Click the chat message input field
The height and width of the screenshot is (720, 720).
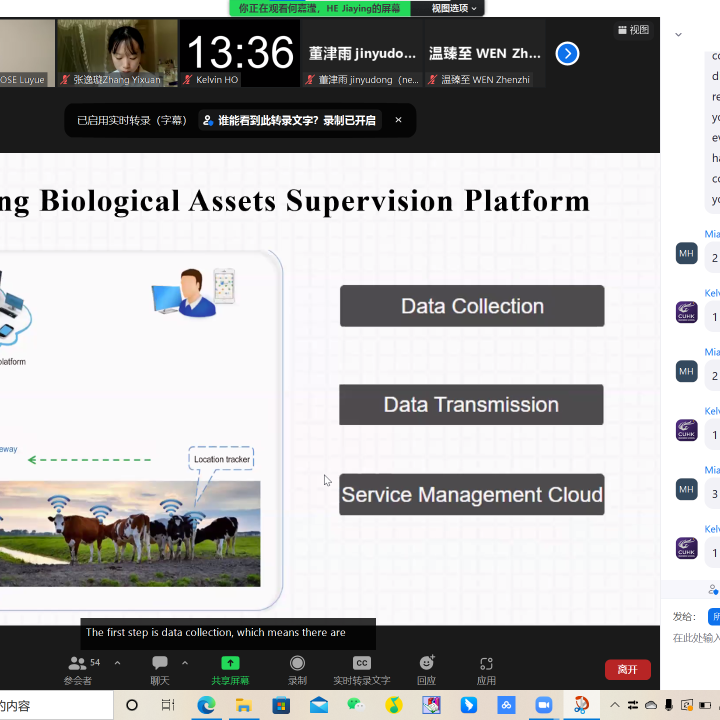695,638
